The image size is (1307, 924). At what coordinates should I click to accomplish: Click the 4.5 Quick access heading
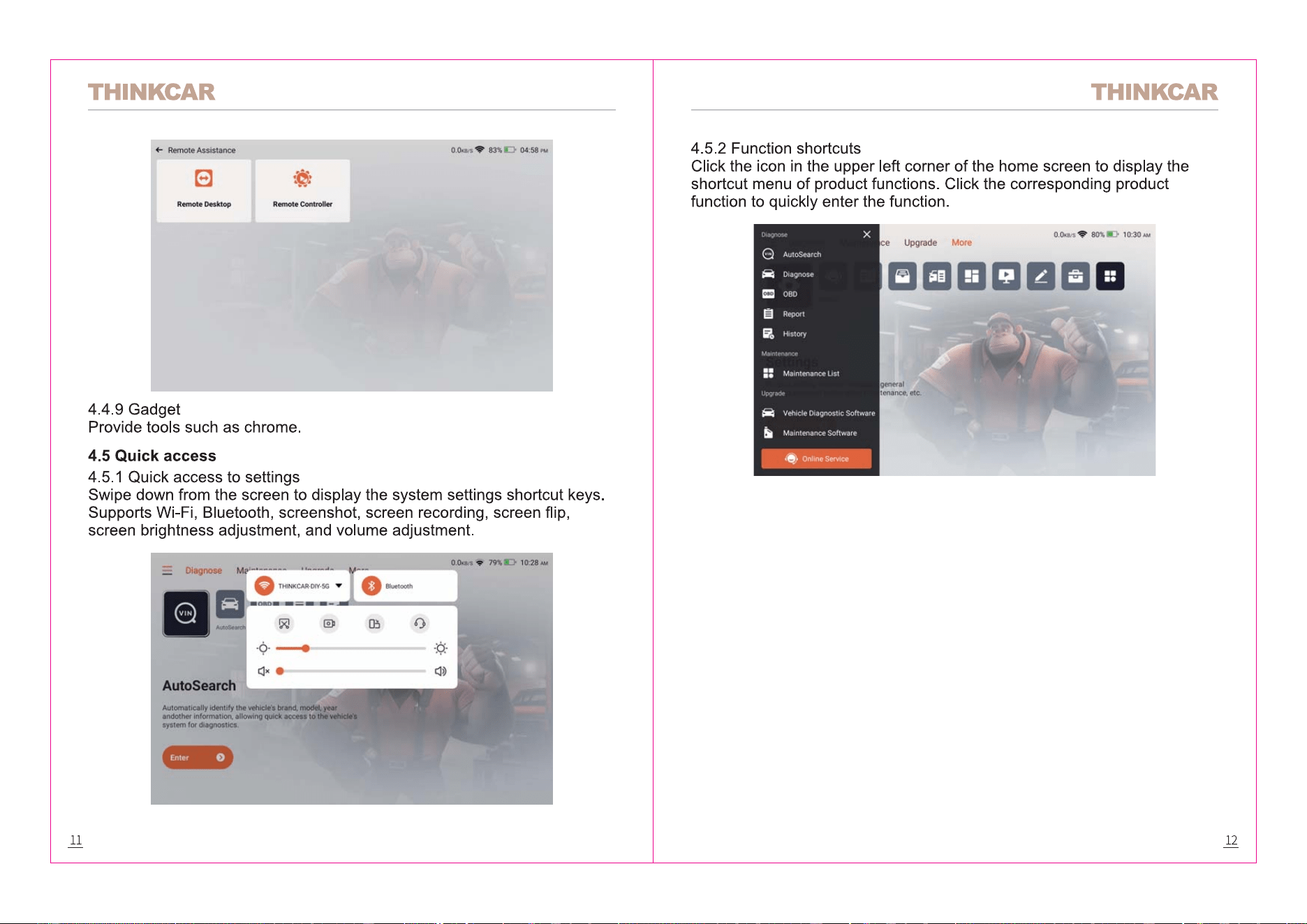pos(152,456)
